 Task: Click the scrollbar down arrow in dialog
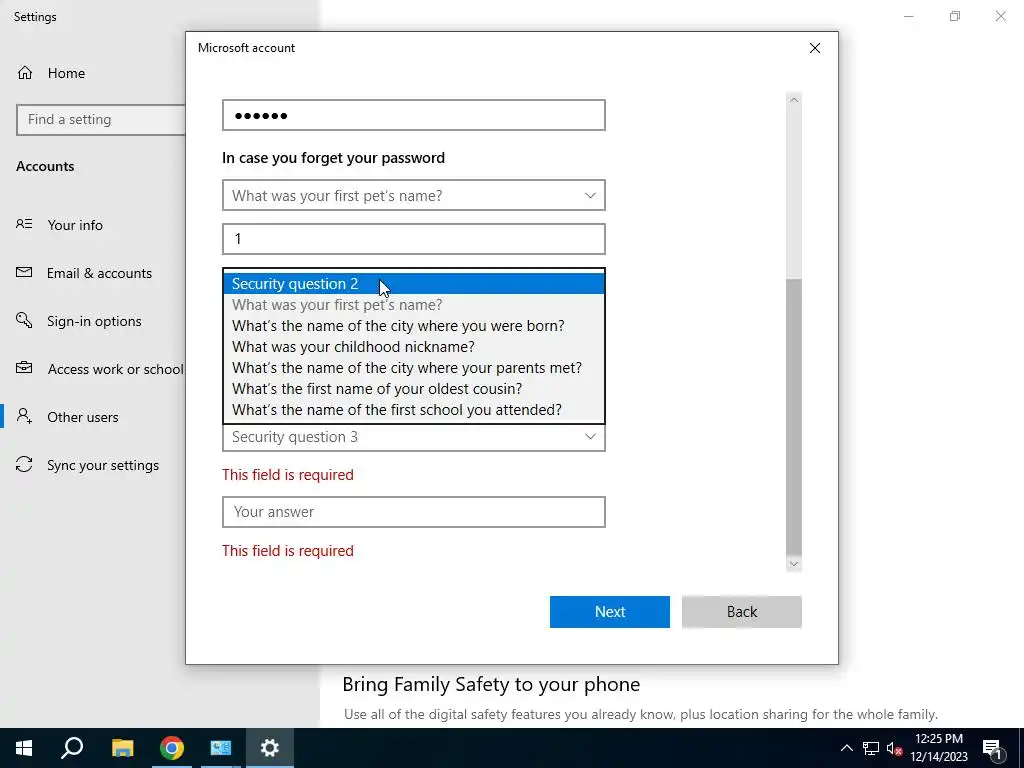pyautogui.click(x=793, y=564)
